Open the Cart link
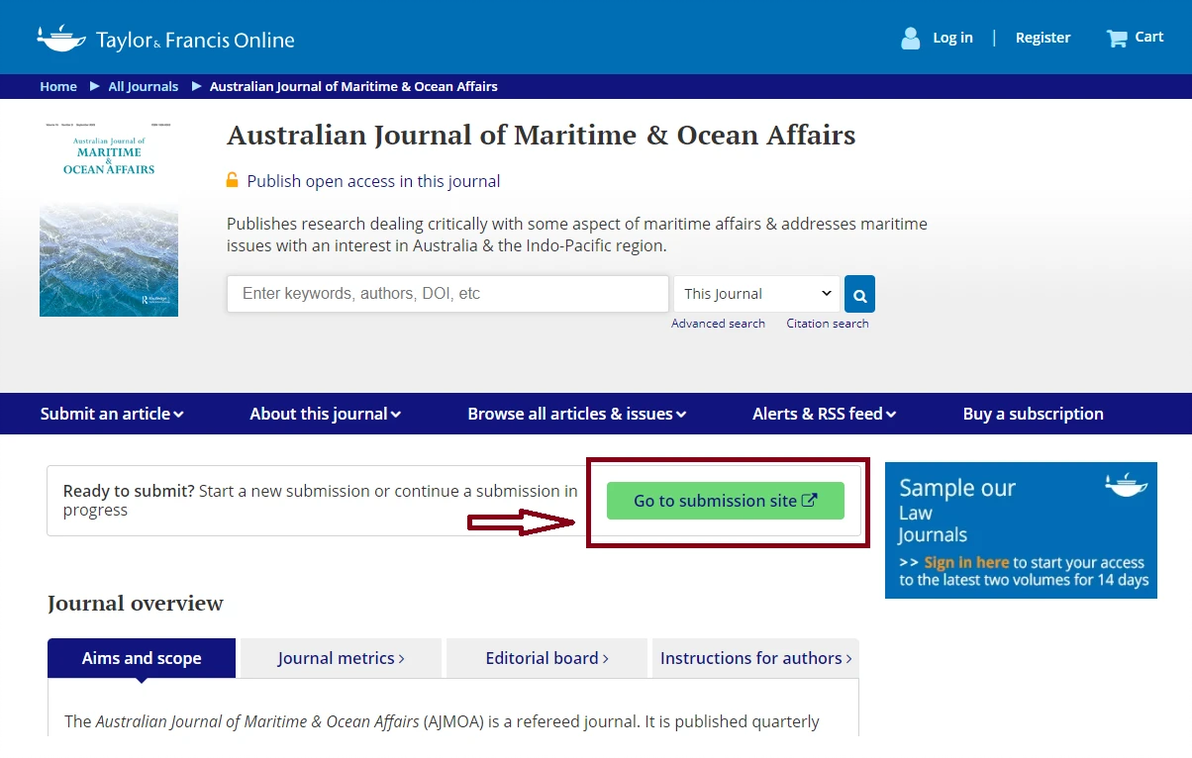 click(1149, 37)
